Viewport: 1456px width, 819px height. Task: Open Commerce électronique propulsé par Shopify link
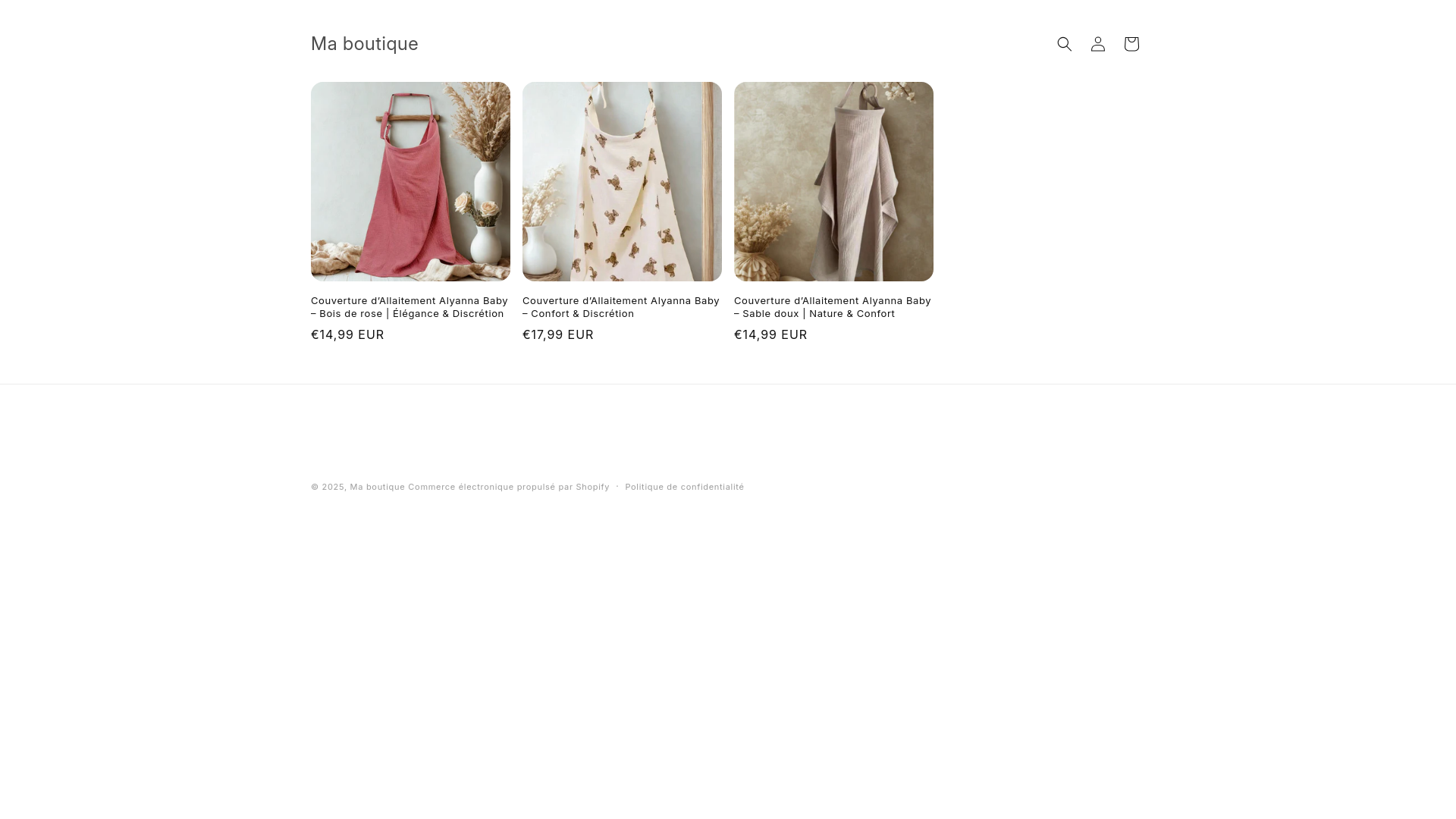pyautogui.click(x=509, y=487)
